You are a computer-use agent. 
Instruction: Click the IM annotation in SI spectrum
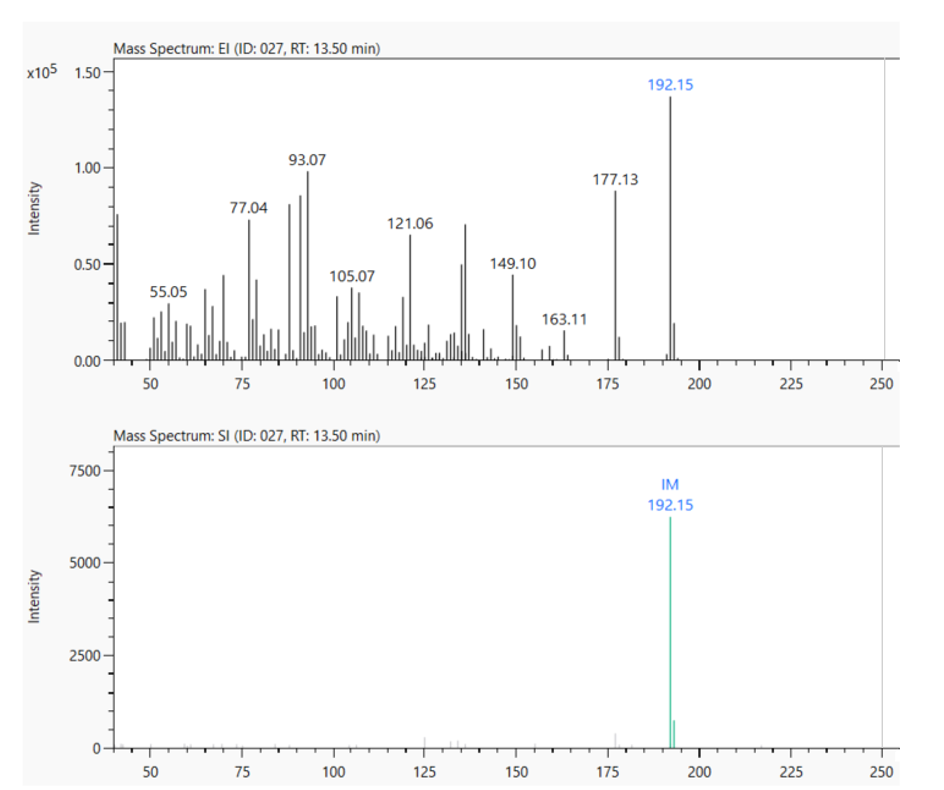click(670, 485)
